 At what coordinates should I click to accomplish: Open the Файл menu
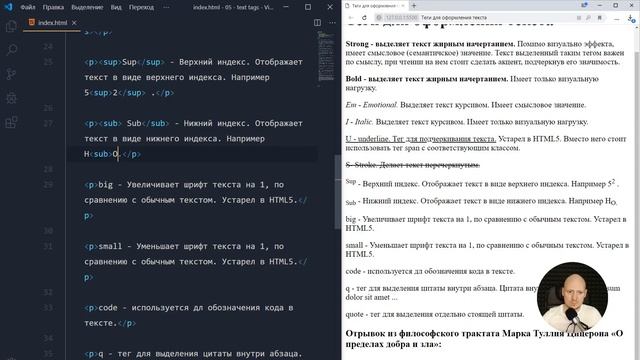tap(28, 7)
